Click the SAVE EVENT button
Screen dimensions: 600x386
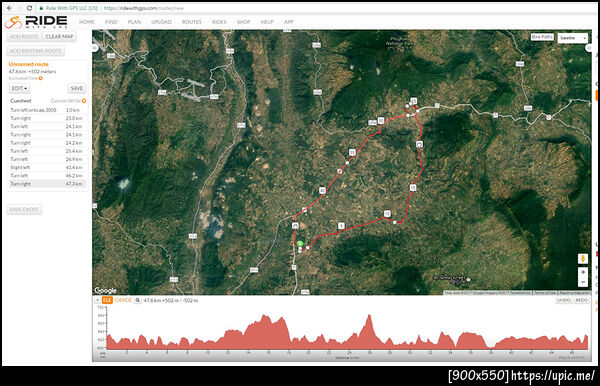coord(24,210)
